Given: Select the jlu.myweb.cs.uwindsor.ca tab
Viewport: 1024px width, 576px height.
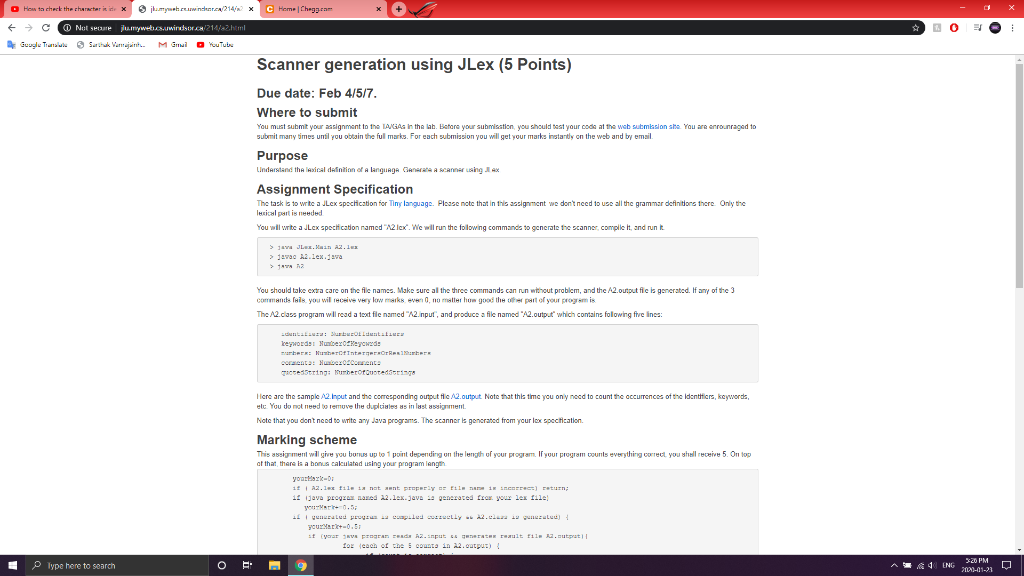Looking at the screenshot, I should [196, 9].
